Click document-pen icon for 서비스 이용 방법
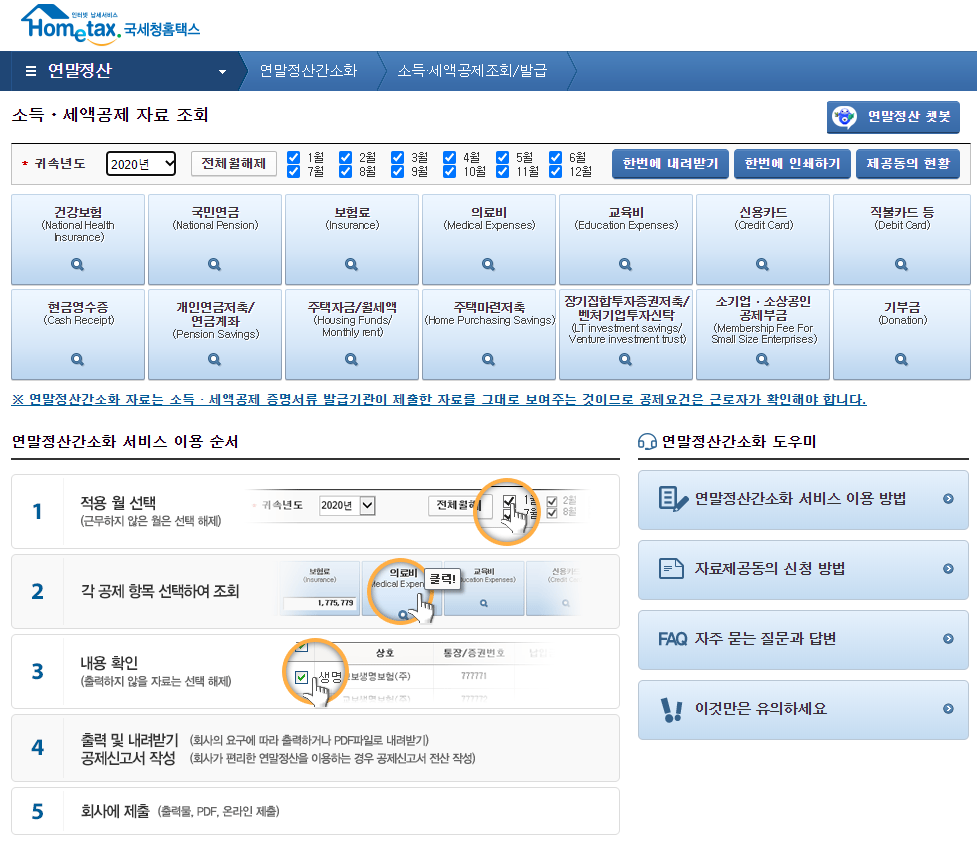977x847 pixels. (673, 499)
